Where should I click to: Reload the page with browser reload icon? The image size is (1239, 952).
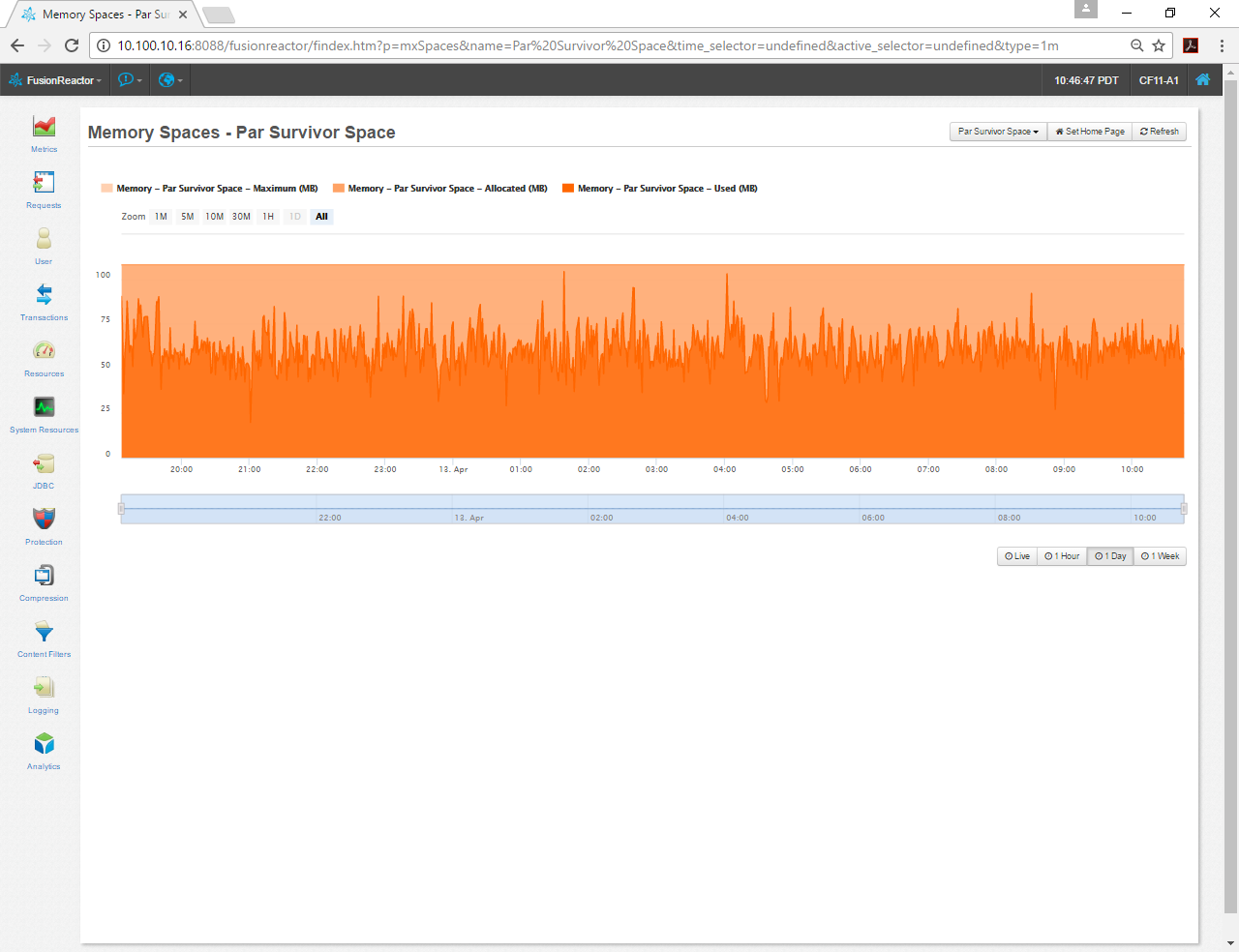[72, 45]
